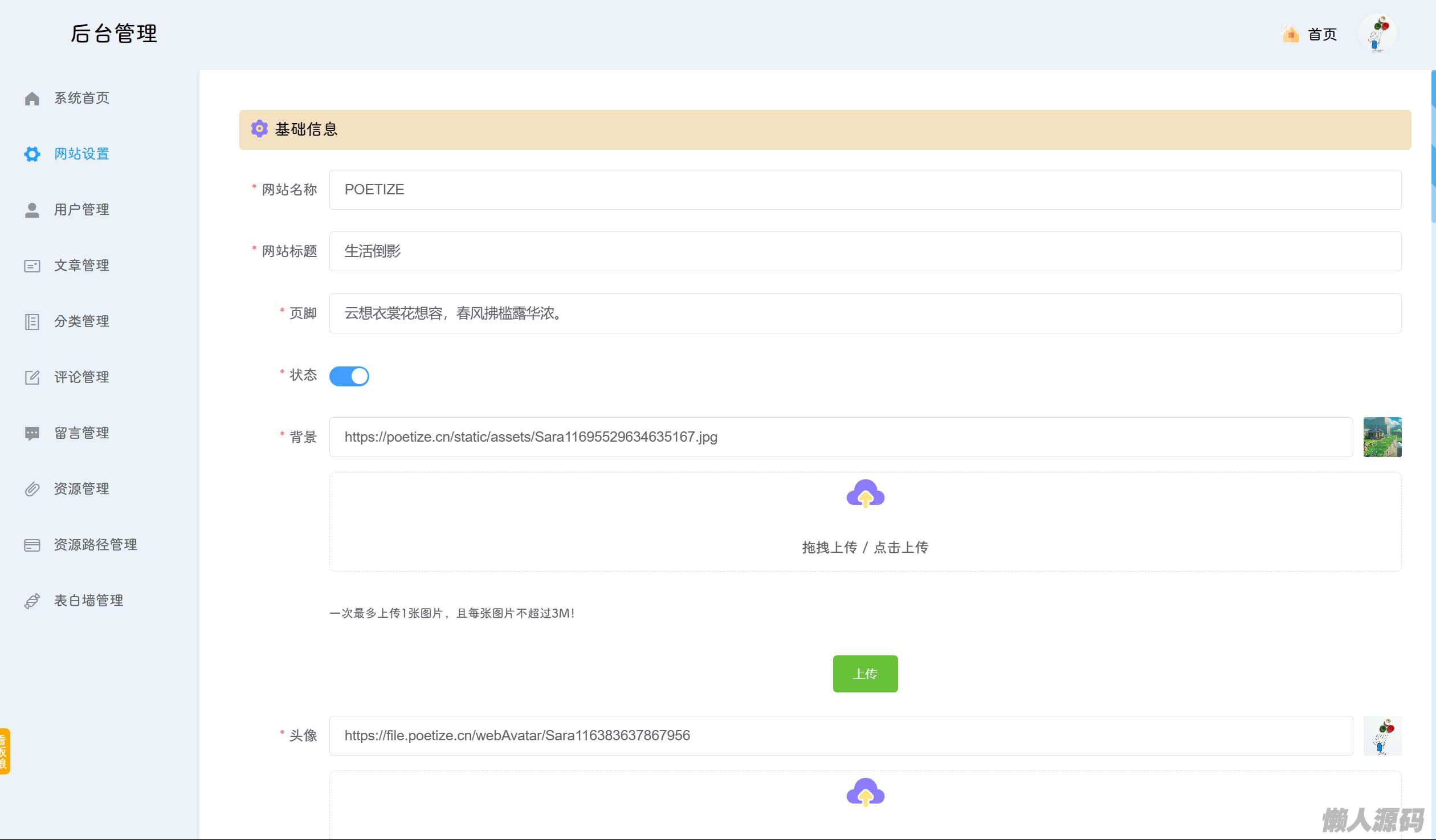Viewport: 1436px width, 840px height.
Task: Open the background image thumbnail preview
Action: 1382,437
